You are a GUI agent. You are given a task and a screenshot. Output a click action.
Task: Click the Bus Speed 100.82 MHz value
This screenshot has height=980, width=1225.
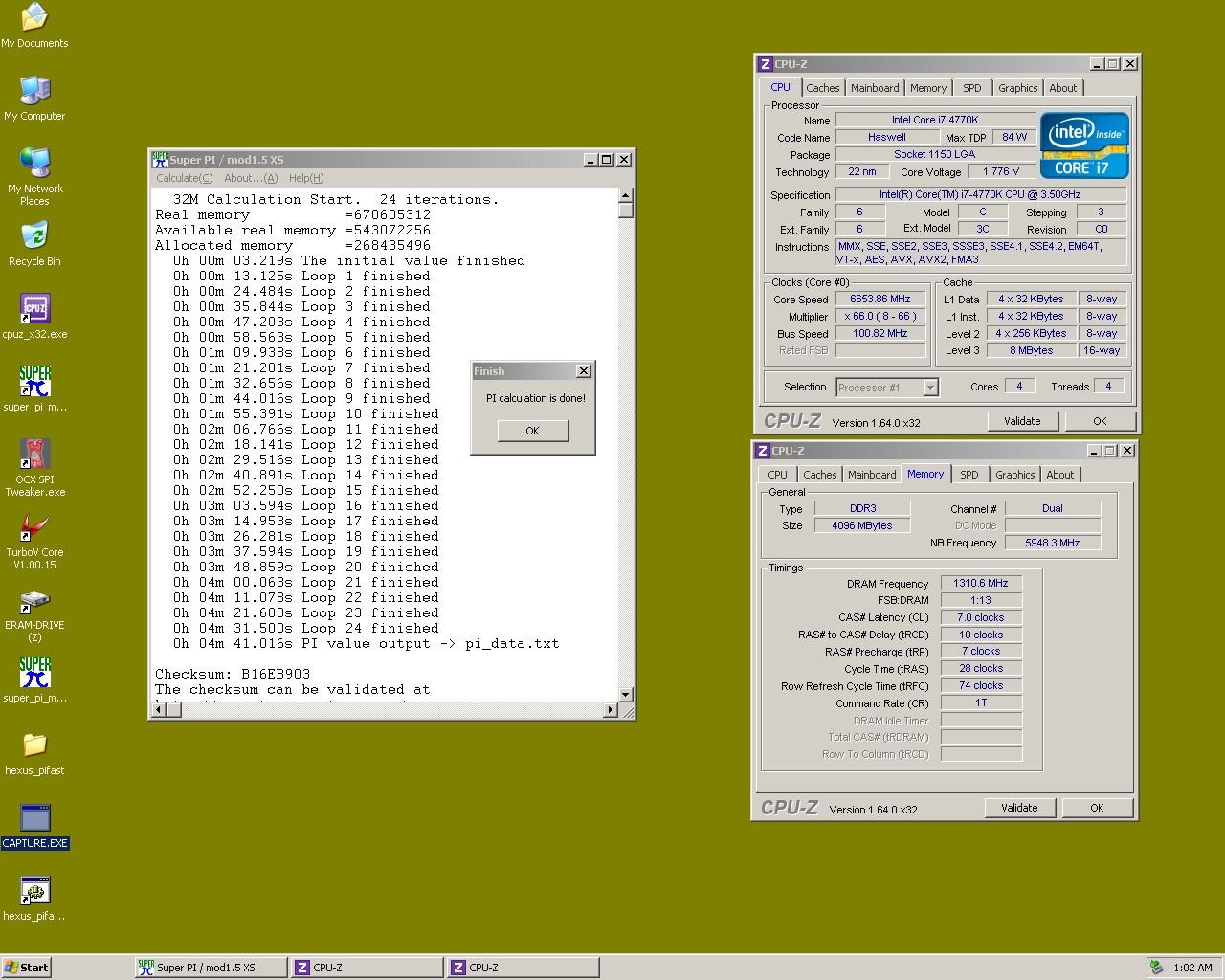880,333
